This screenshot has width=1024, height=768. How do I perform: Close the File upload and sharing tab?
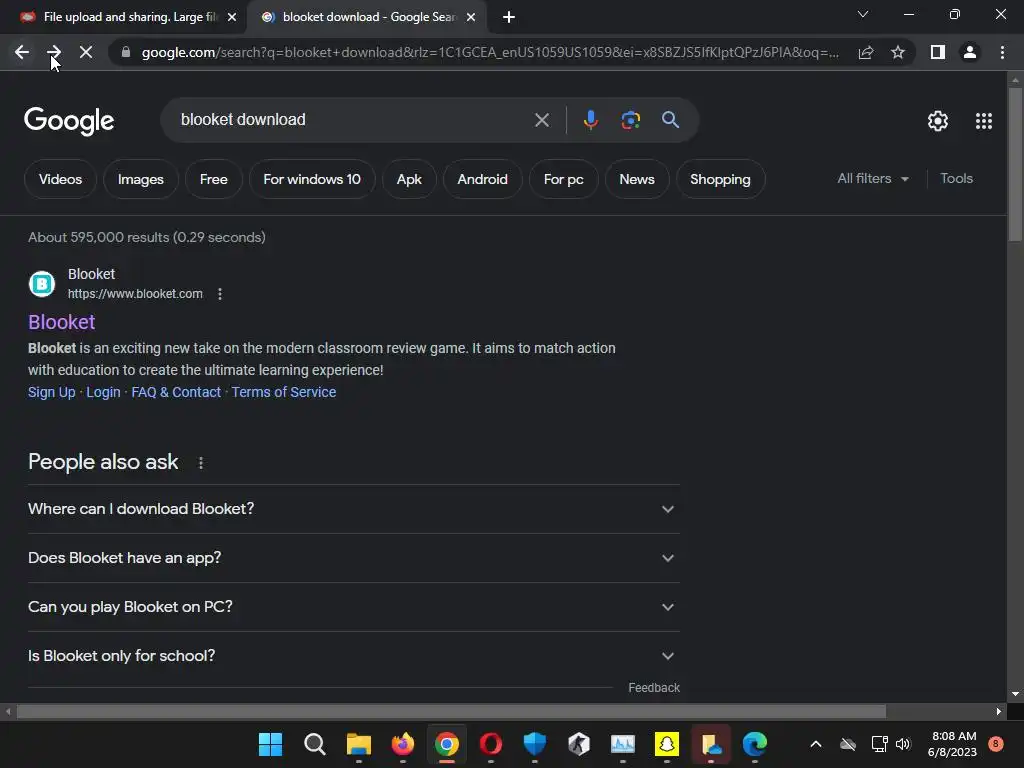[232, 17]
